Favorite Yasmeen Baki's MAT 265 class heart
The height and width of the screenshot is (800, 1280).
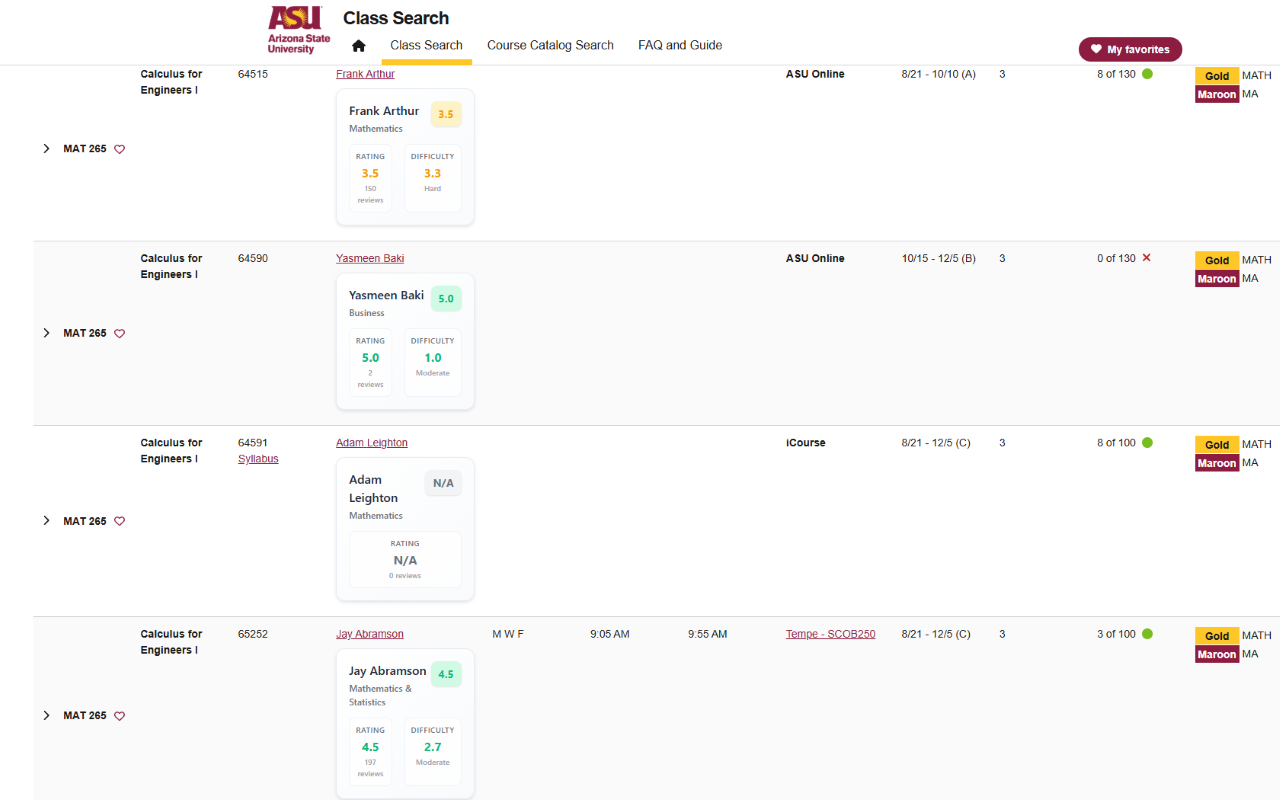point(120,334)
